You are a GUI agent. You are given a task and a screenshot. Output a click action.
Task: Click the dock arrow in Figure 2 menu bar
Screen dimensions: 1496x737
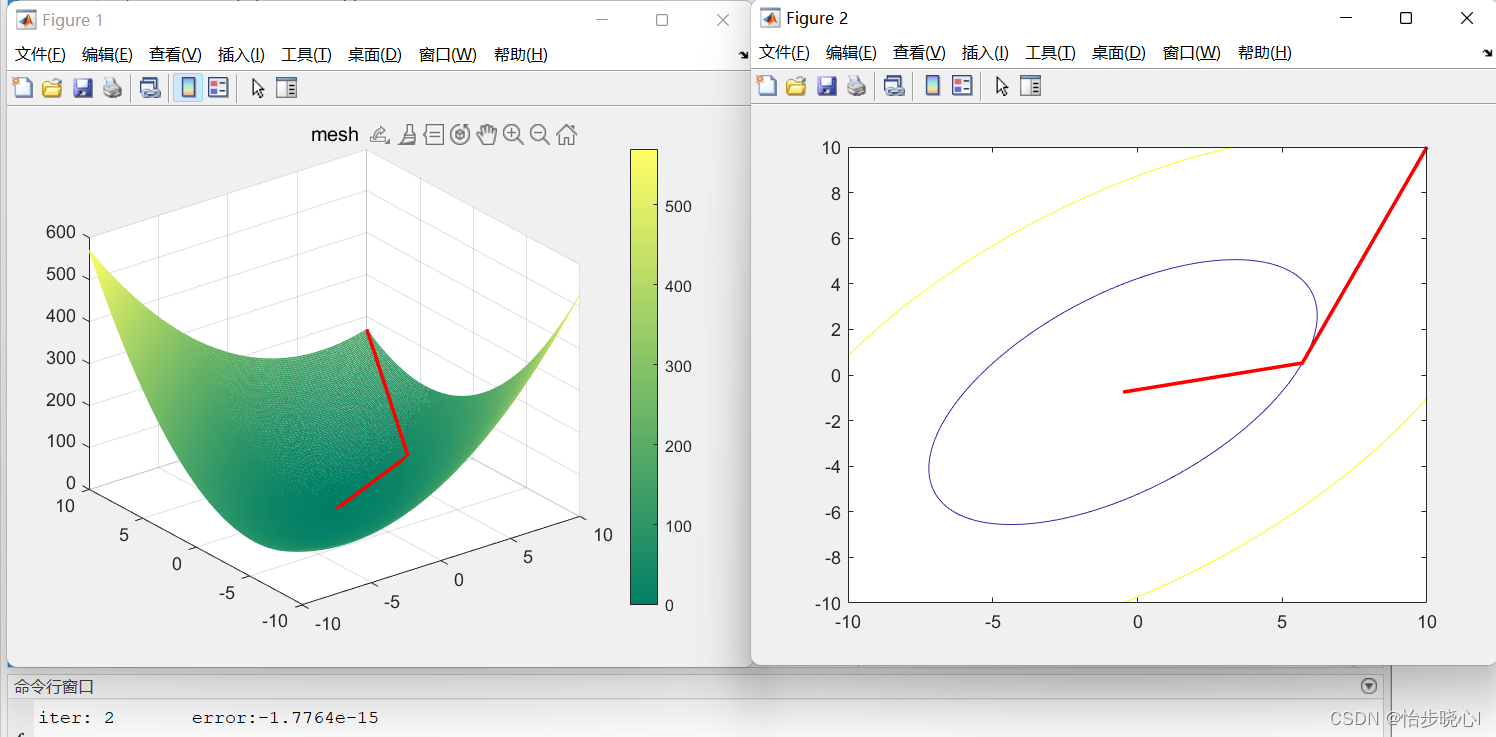(1487, 53)
